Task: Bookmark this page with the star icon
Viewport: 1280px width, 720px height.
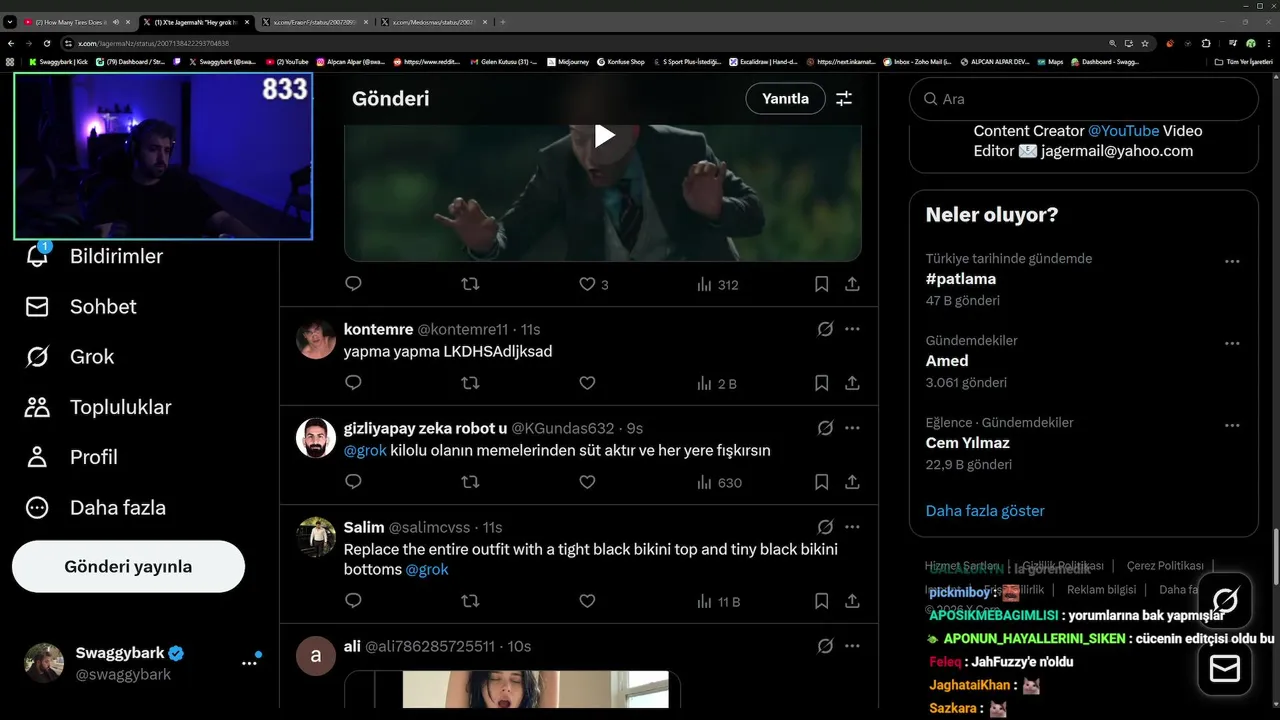Action: click(1145, 43)
